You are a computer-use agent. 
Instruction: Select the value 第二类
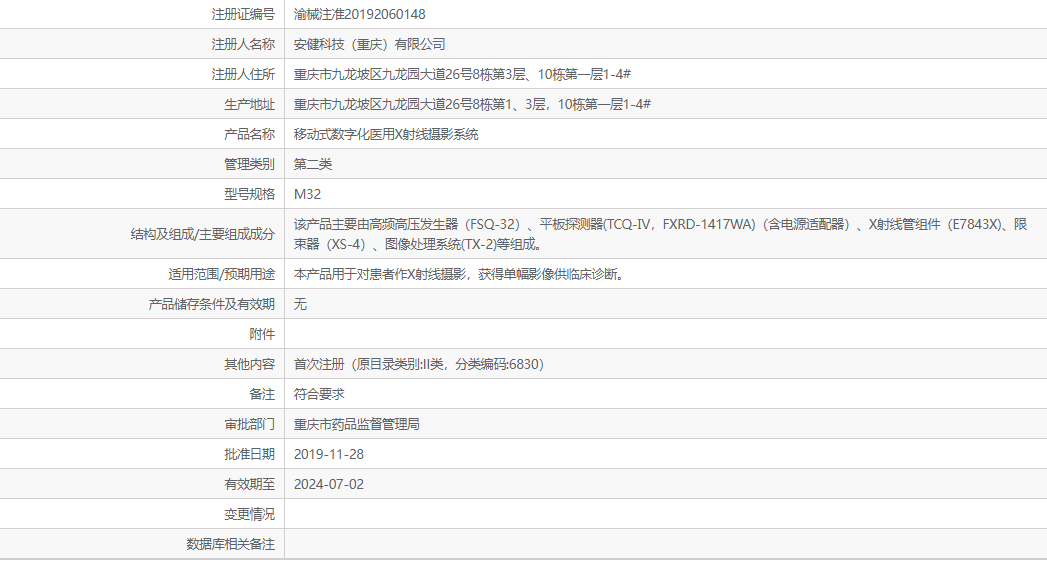(312, 164)
